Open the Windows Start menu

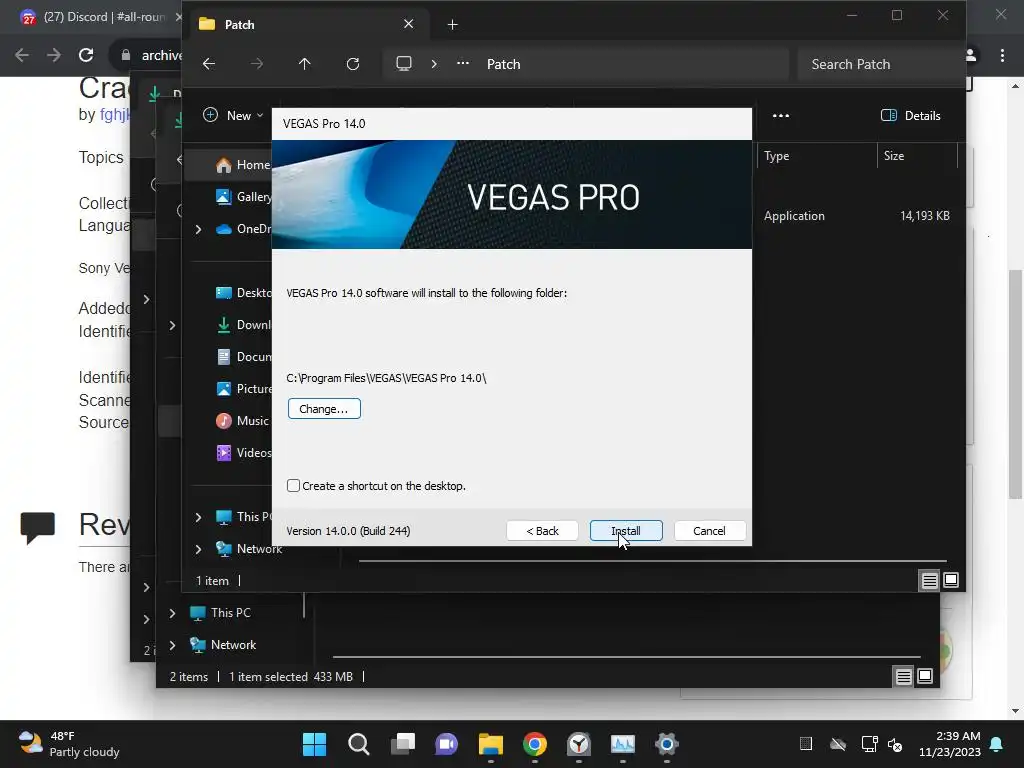tap(314, 744)
